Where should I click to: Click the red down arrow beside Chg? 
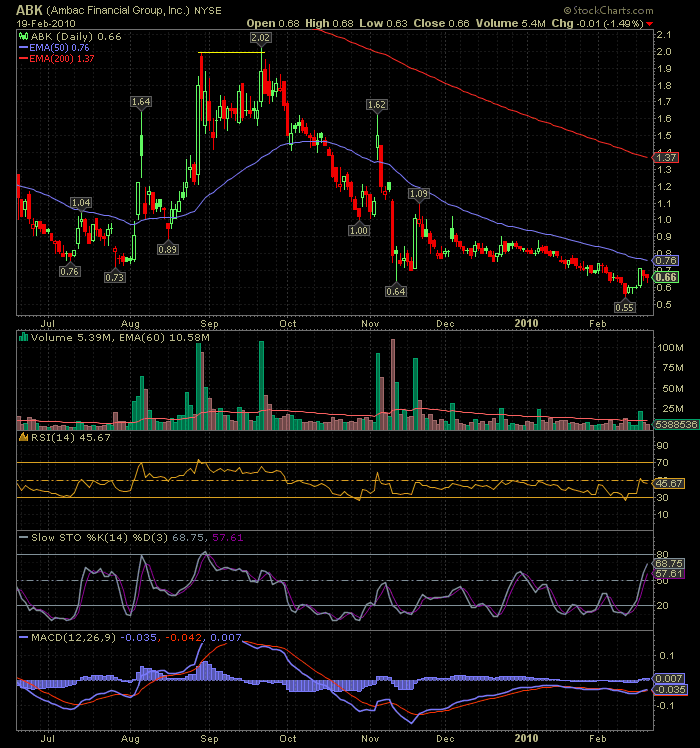650,24
